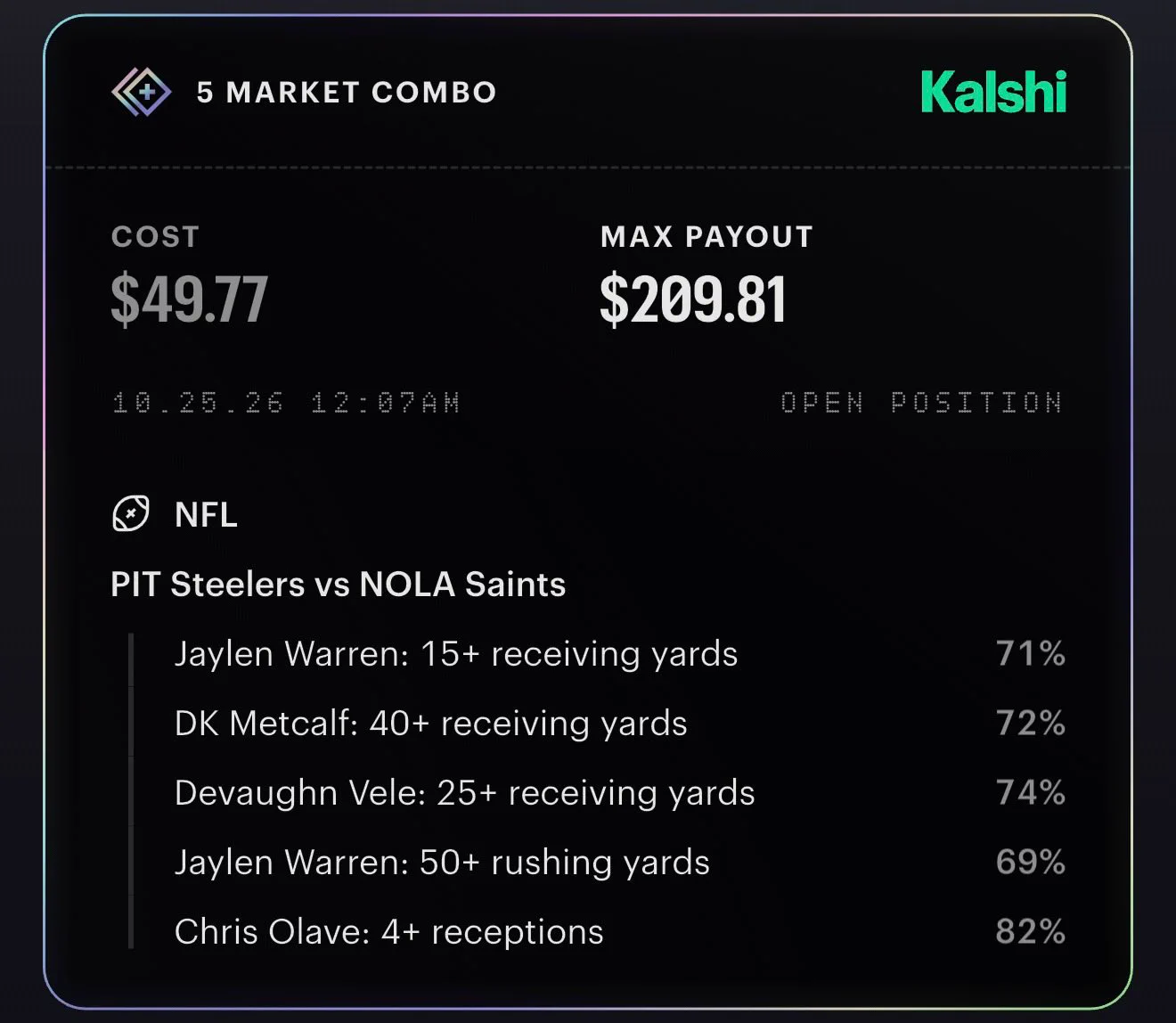This screenshot has height=1023, width=1176.
Task: Click the 74% probability for Devaughn Vele
Action: click(1031, 793)
